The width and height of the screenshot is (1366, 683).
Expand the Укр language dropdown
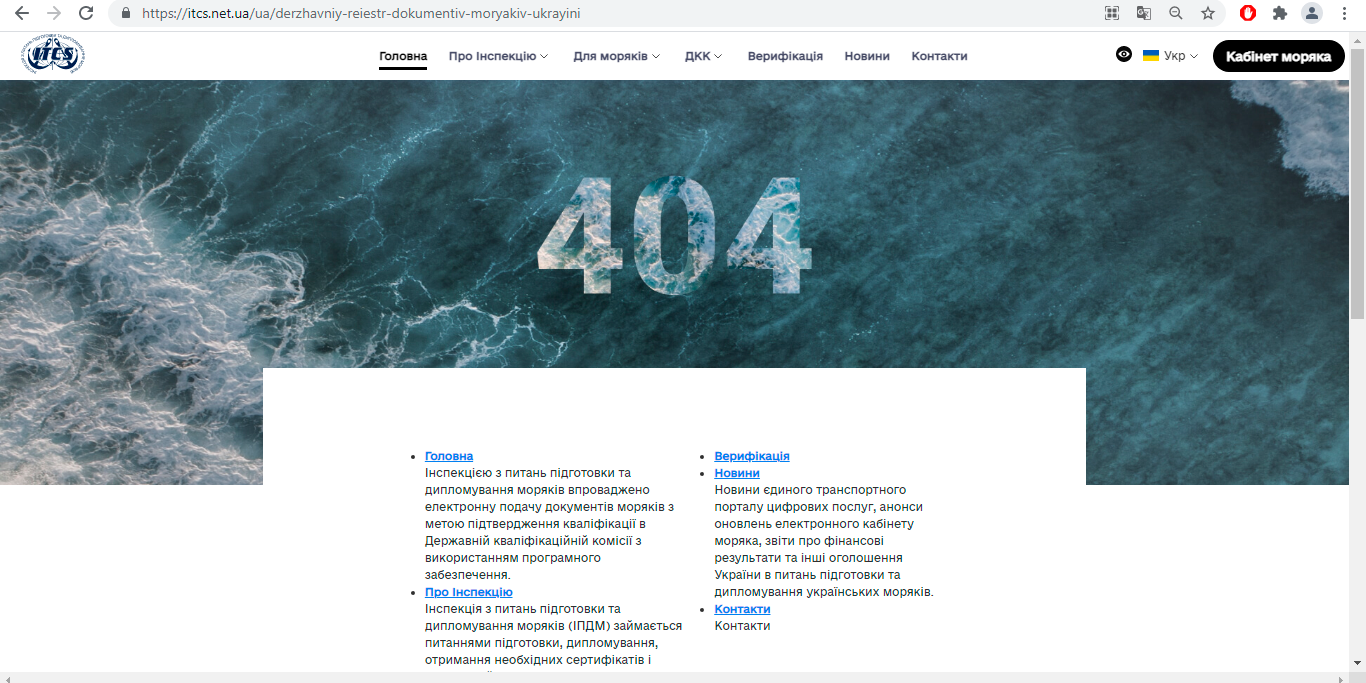point(1170,56)
